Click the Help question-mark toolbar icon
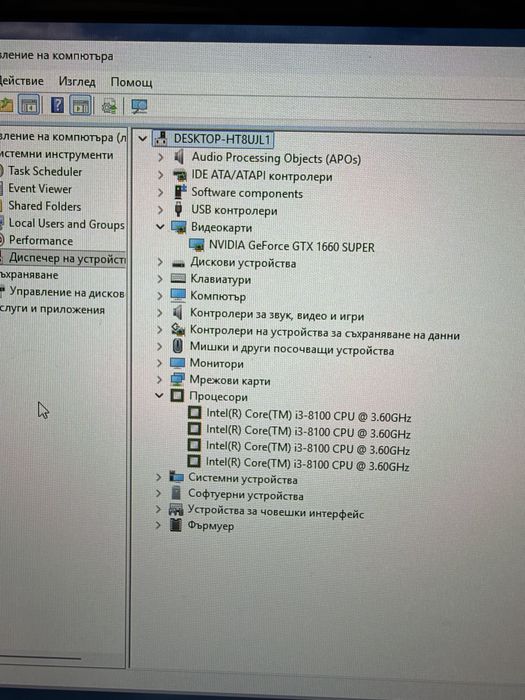This screenshot has height=700, width=525. click(x=57, y=106)
